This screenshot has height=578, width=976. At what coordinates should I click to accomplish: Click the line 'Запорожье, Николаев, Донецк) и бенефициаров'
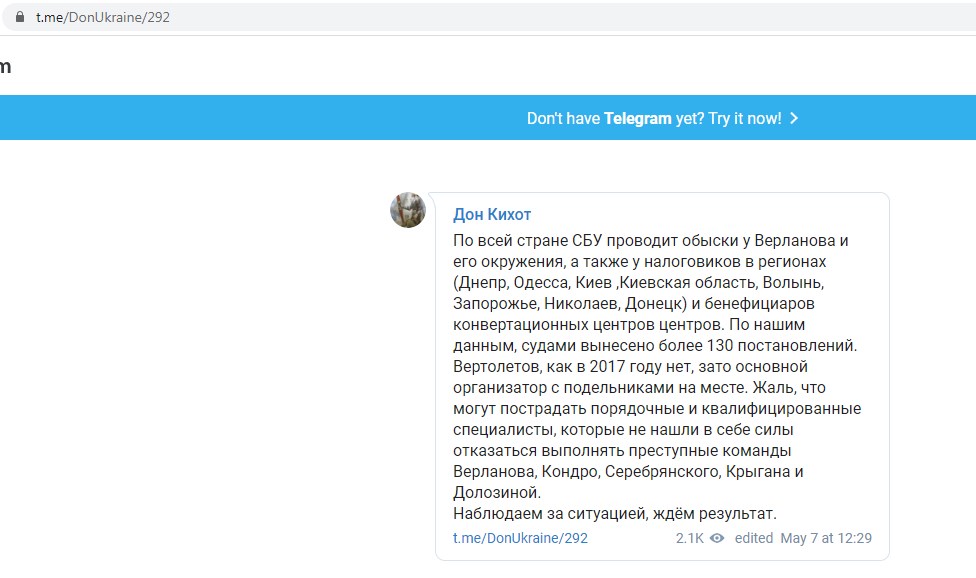coord(634,304)
